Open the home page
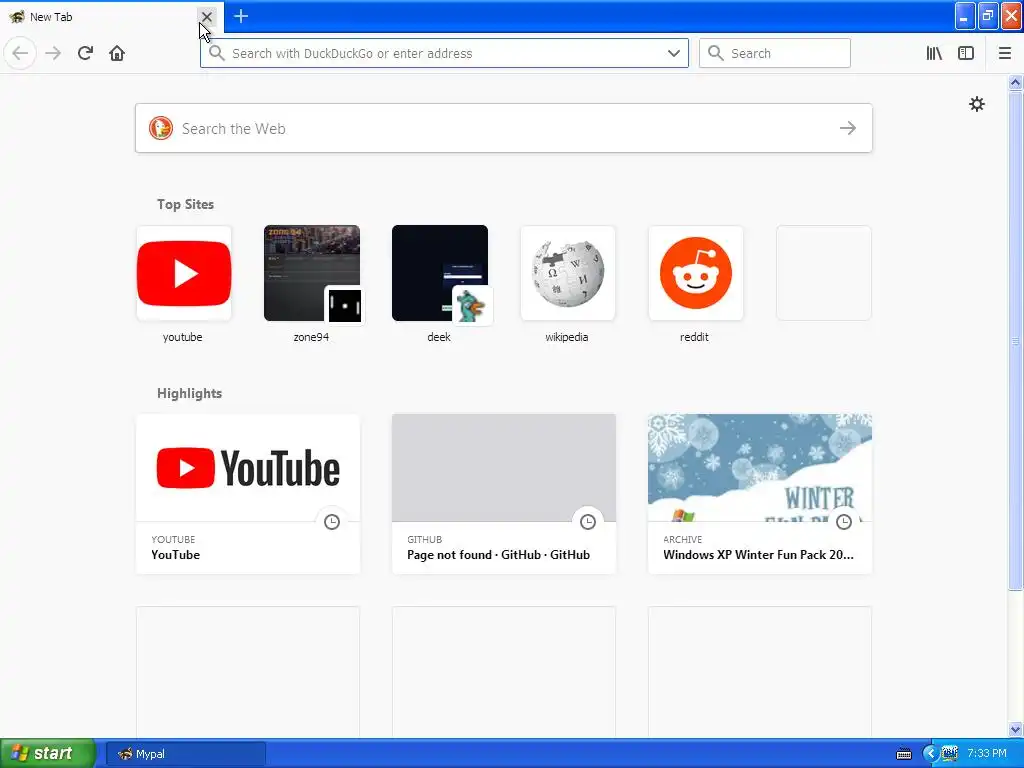 [117, 53]
